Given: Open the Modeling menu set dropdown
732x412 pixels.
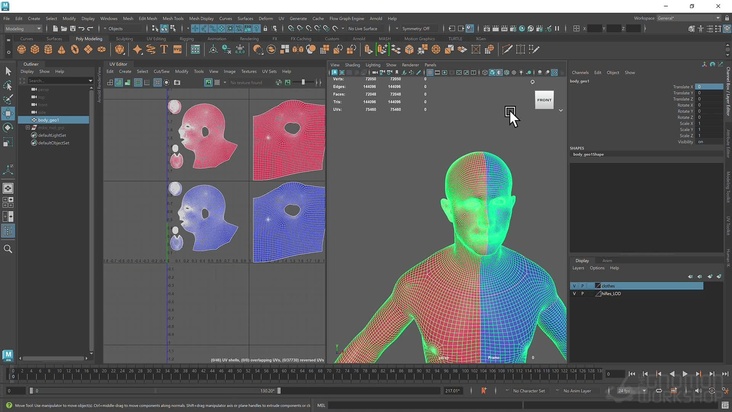Looking at the screenshot, I should 22,28.
